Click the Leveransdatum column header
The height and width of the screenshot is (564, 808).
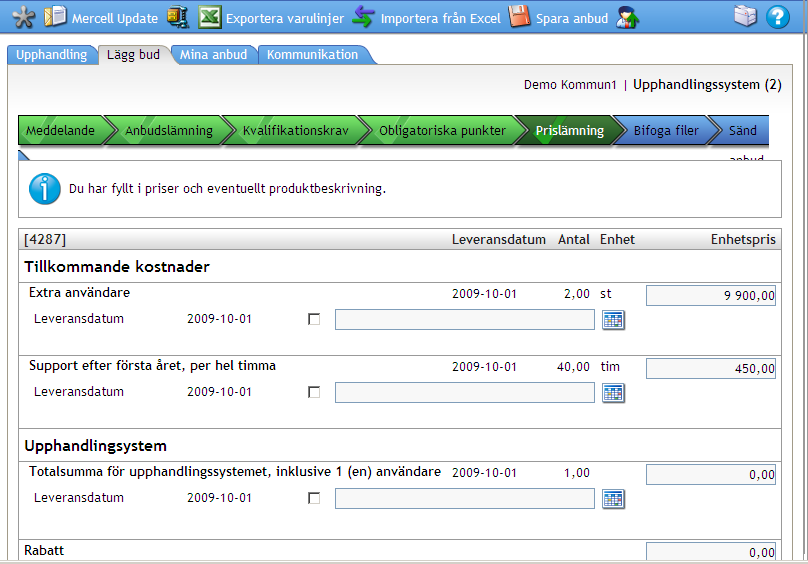coord(498,240)
